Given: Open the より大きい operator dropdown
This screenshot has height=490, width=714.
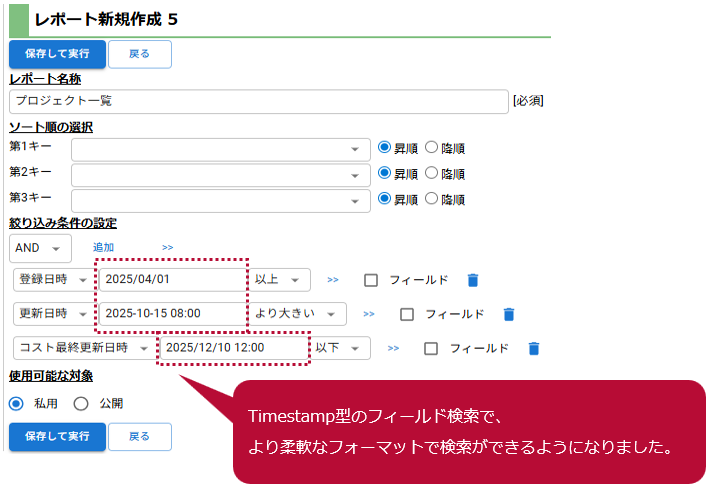Looking at the screenshot, I should pos(298,314).
